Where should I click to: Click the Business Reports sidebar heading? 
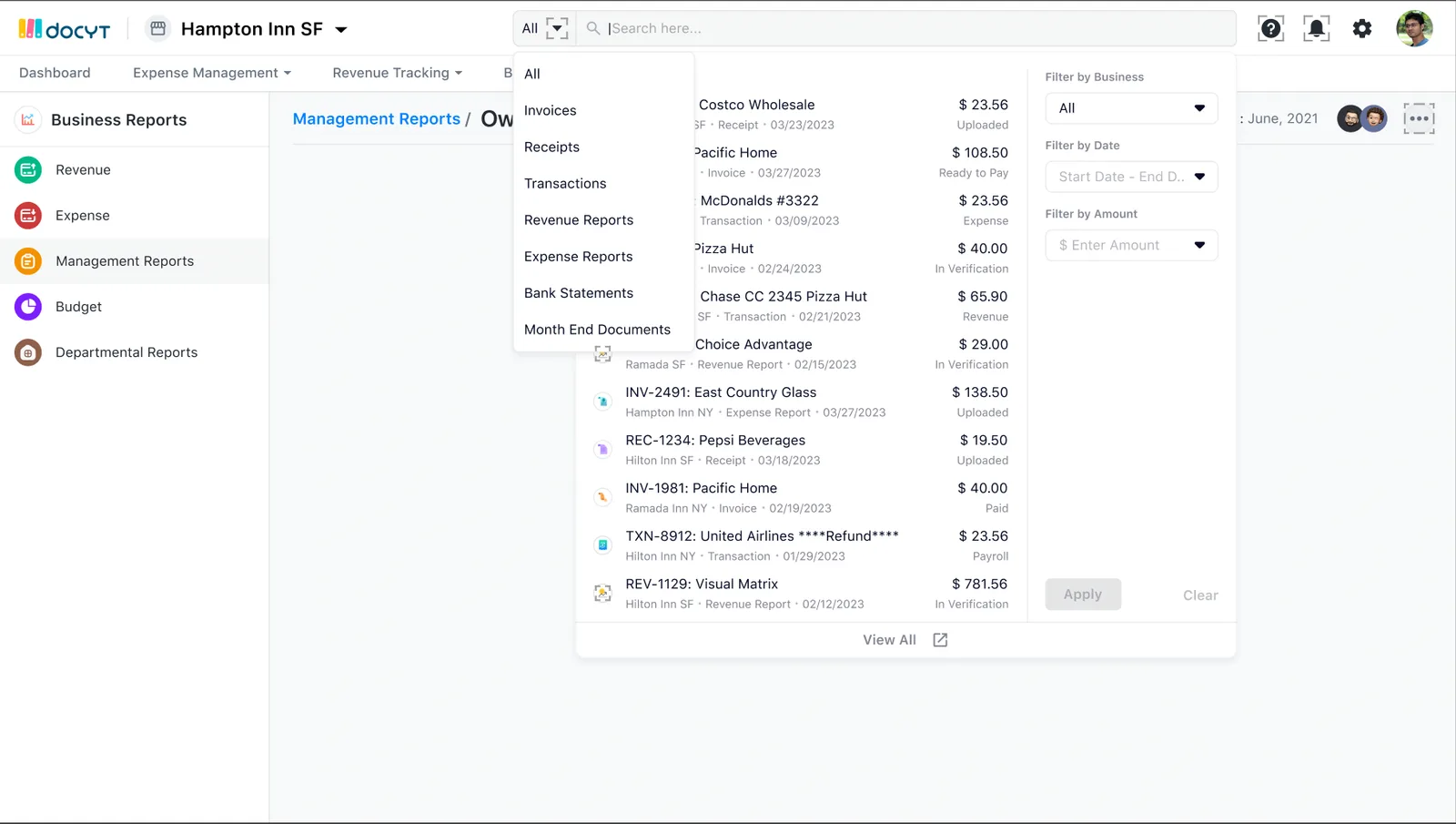coord(119,120)
